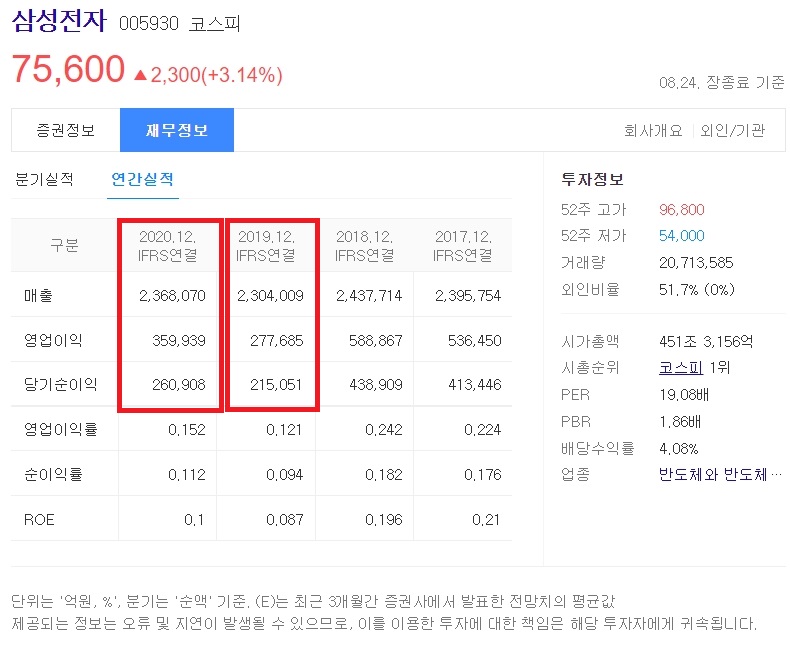Click the 08.24. 장종료 기준 timestamp
This screenshot has height=646, width=790.
pyautogui.click(x=721, y=82)
